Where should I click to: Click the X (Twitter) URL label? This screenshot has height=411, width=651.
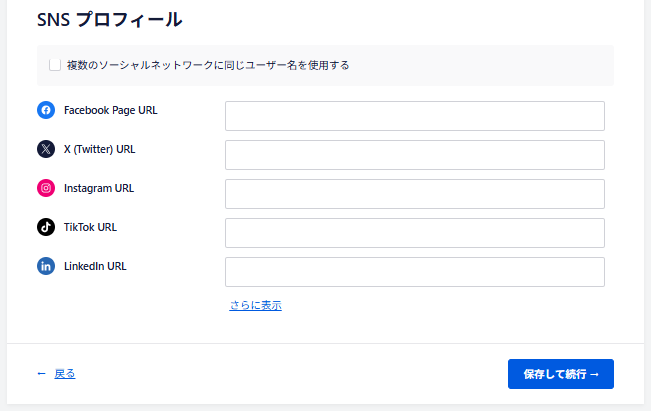[x=99, y=149]
